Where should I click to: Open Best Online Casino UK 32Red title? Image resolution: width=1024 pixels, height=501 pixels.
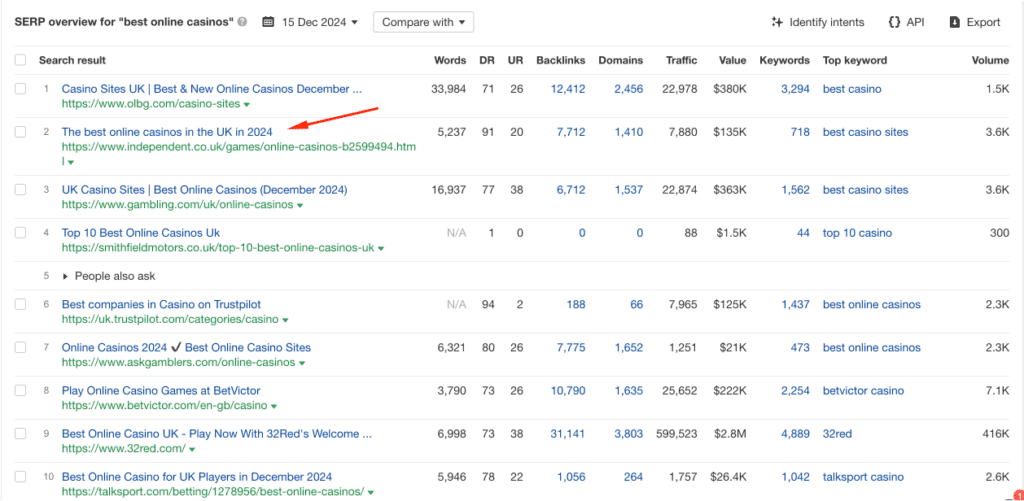(x=217, y=434)
